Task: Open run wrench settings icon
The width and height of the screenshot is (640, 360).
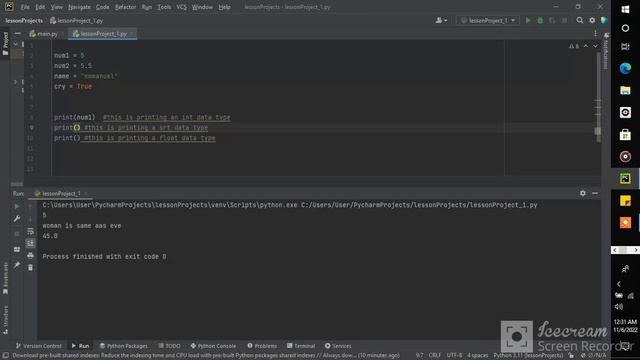Action: [17, 219]
